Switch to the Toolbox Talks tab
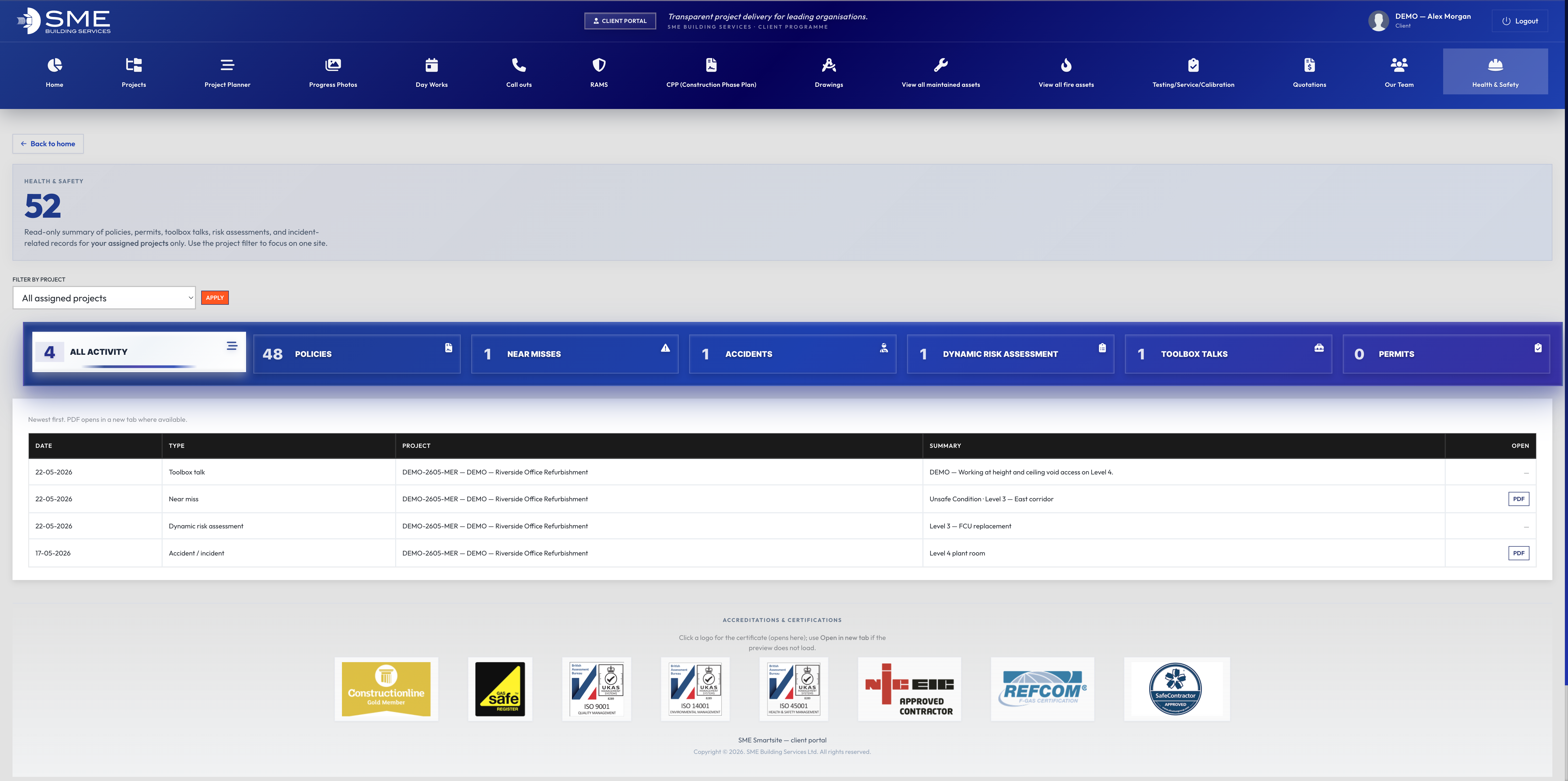1568x781 pixels. [1228, 354]
